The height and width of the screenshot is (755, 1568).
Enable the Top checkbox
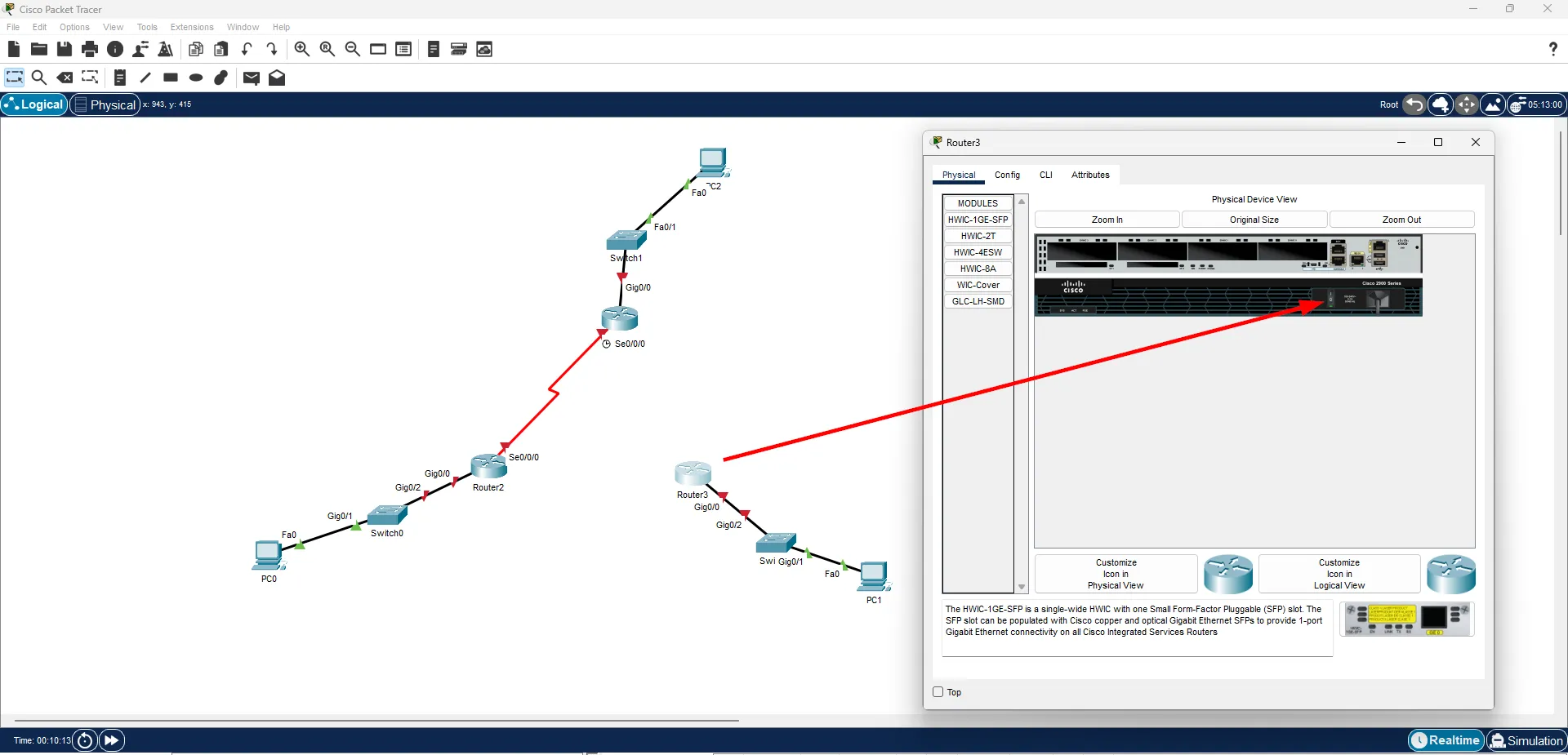(938, 692)
